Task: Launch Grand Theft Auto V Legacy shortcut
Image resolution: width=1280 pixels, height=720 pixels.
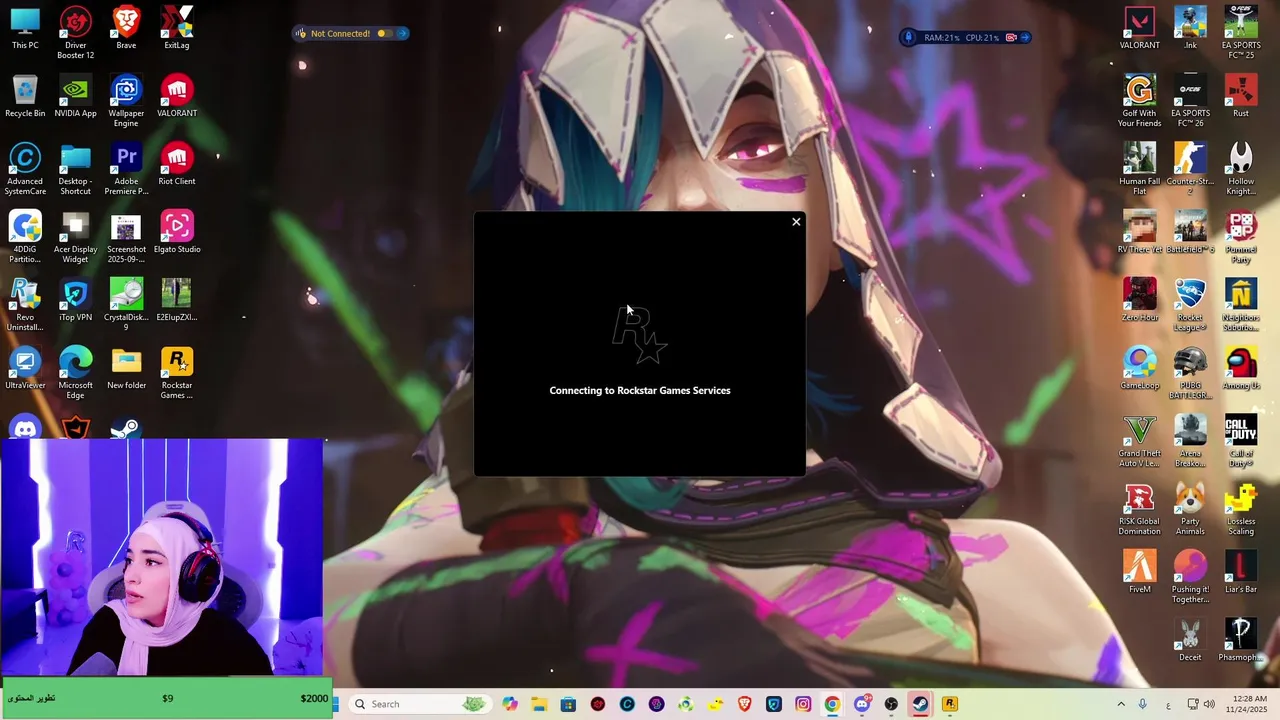Action: pos(1139,441)
